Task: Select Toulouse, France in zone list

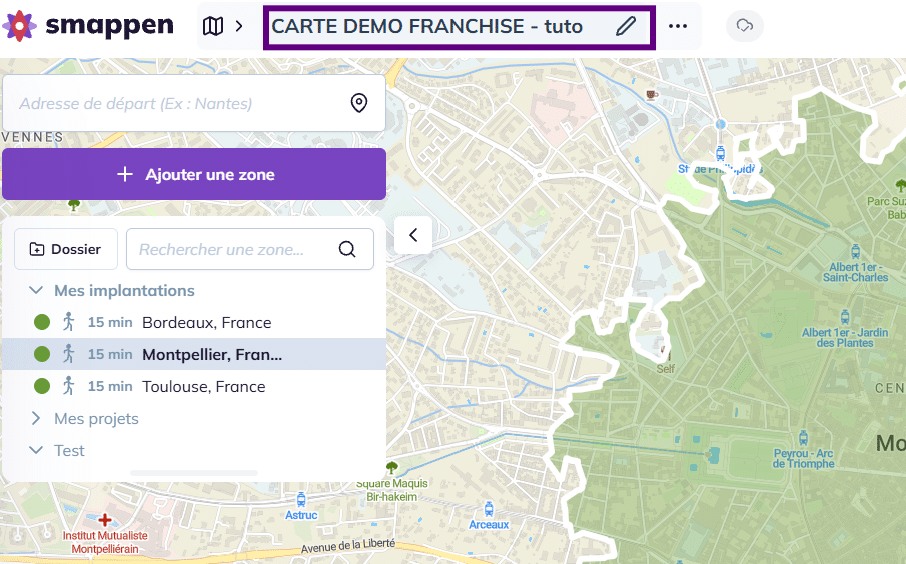Action: (204, 386)
